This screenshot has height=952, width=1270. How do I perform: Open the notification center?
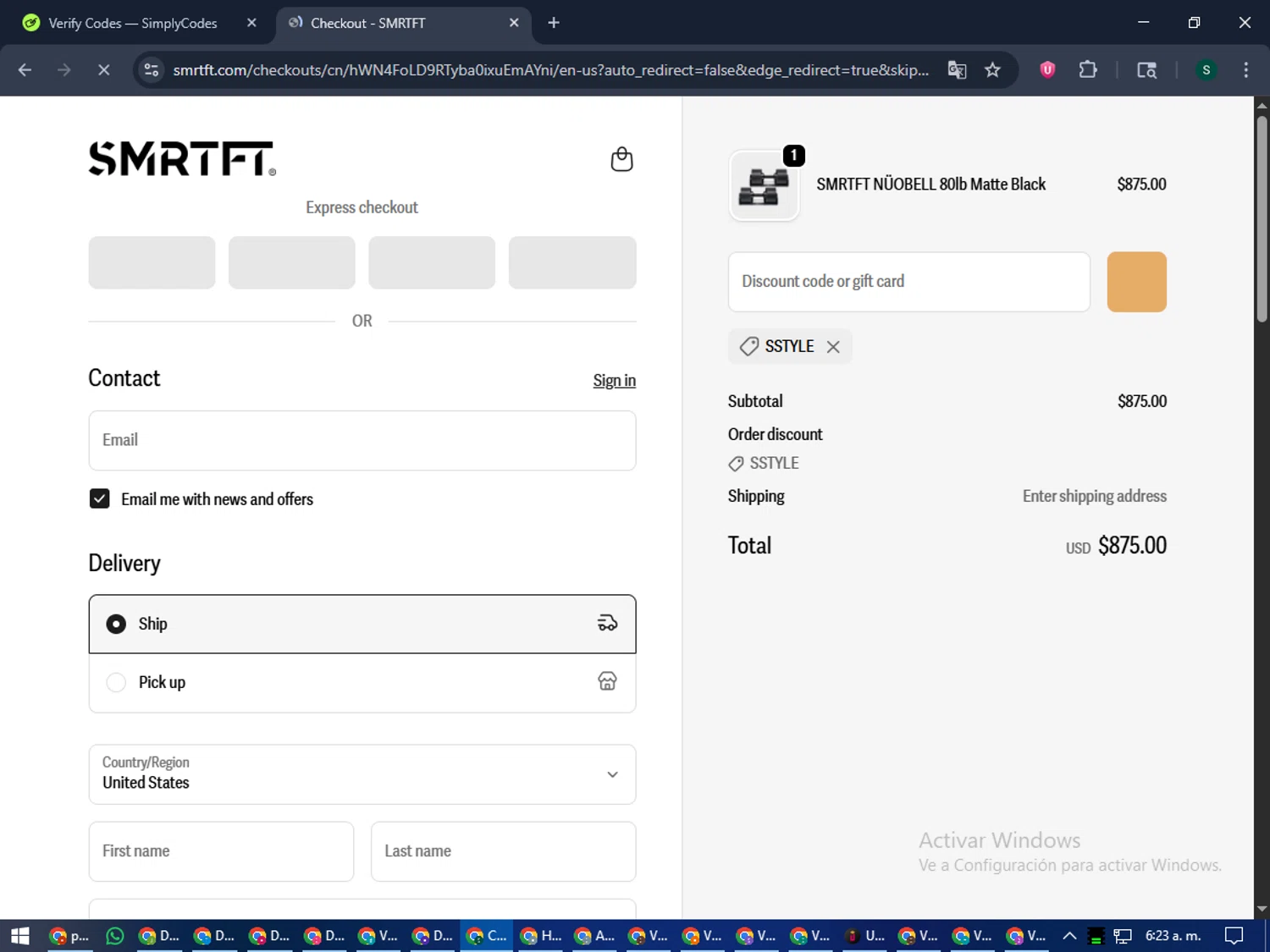(x=1234, y=936)
